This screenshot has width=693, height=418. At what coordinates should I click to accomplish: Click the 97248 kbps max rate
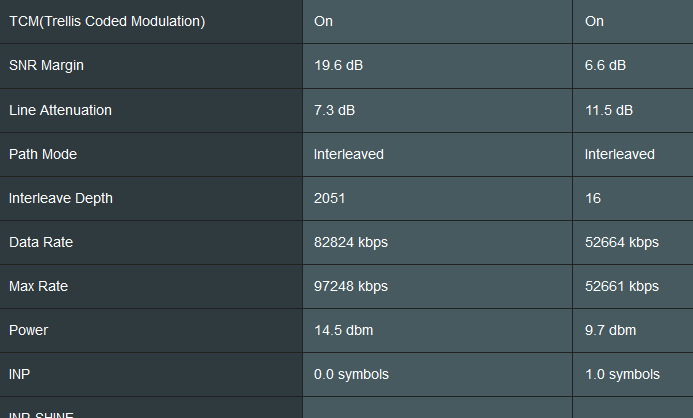point(351,287)
